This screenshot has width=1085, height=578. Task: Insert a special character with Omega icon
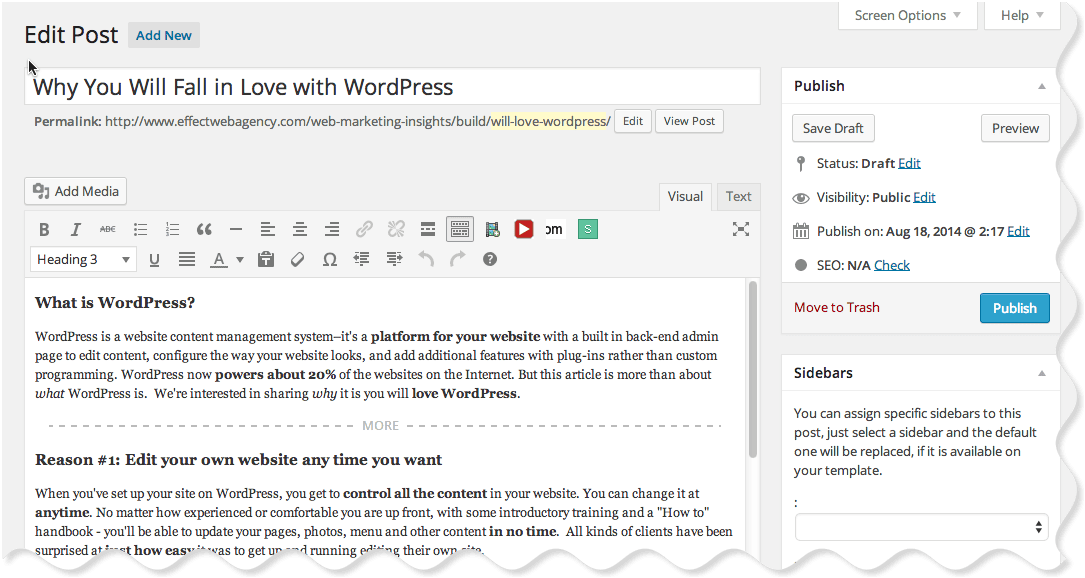[x=330, y=260]
